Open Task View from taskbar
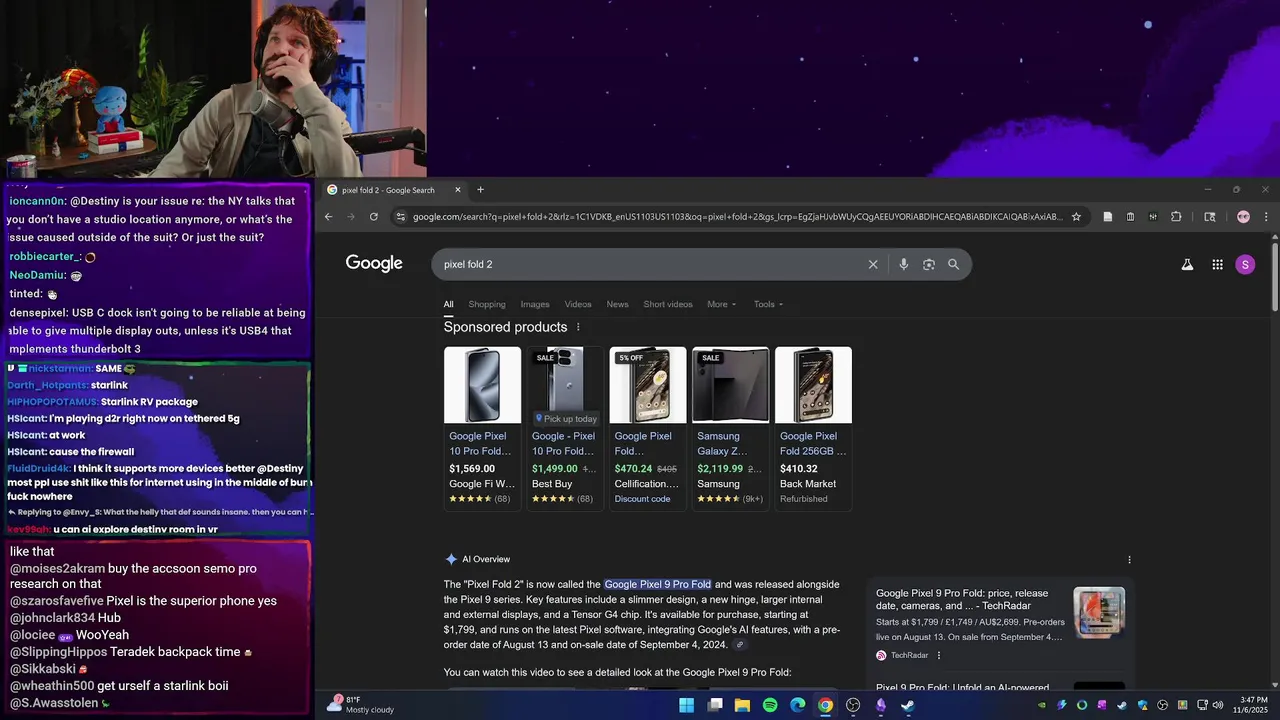Viewport: 1280px width, 720px height. pyautogui.click(x=714, y=705)
